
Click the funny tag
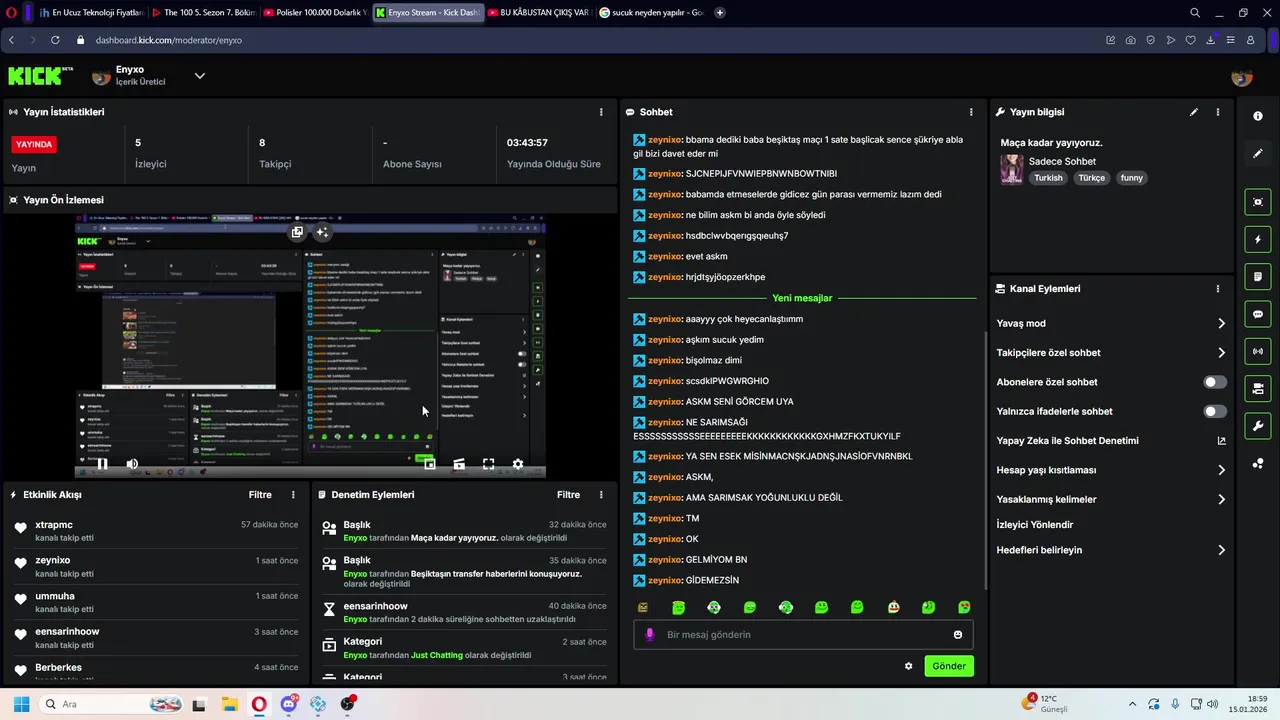tap(1131, 178)
